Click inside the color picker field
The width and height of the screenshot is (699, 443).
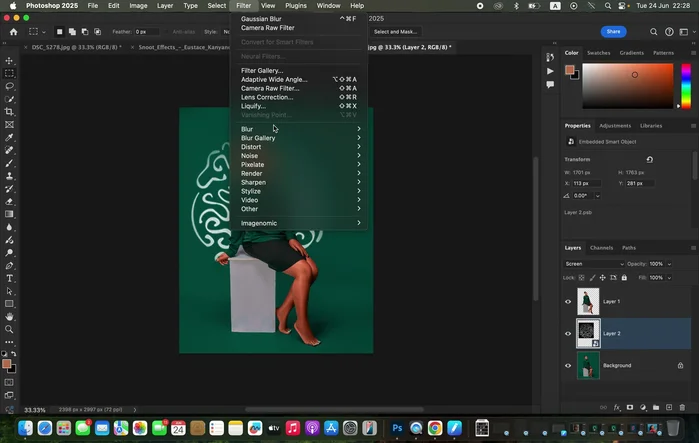628,87
